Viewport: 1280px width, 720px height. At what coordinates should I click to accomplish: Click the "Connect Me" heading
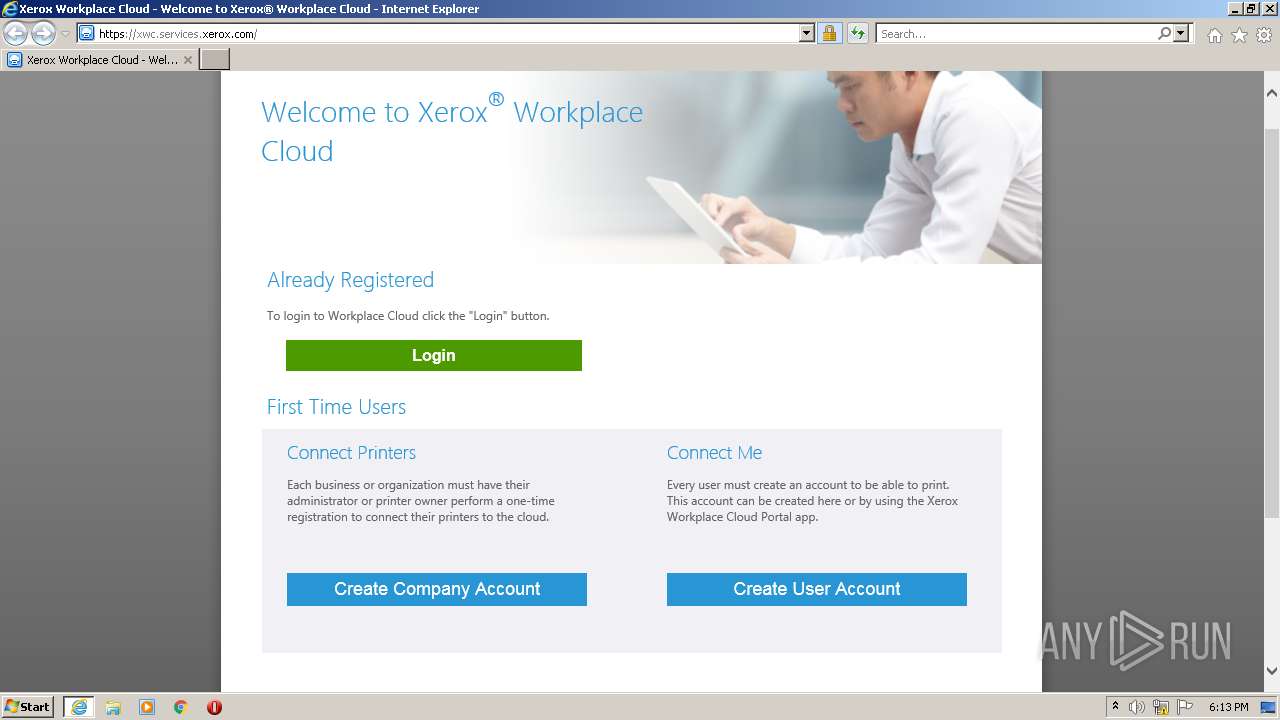pyautogui.click(x=714, y=453)
